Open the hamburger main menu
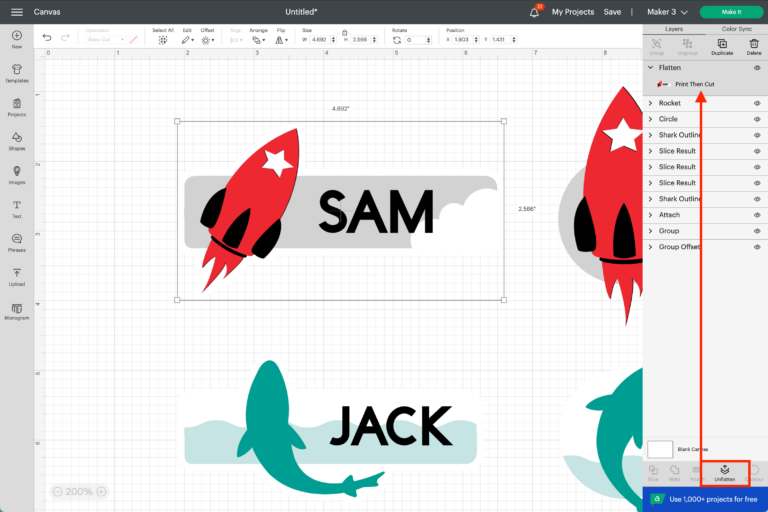Image resolution: width=768 pixels, height=512 pixels. [16, 12]
